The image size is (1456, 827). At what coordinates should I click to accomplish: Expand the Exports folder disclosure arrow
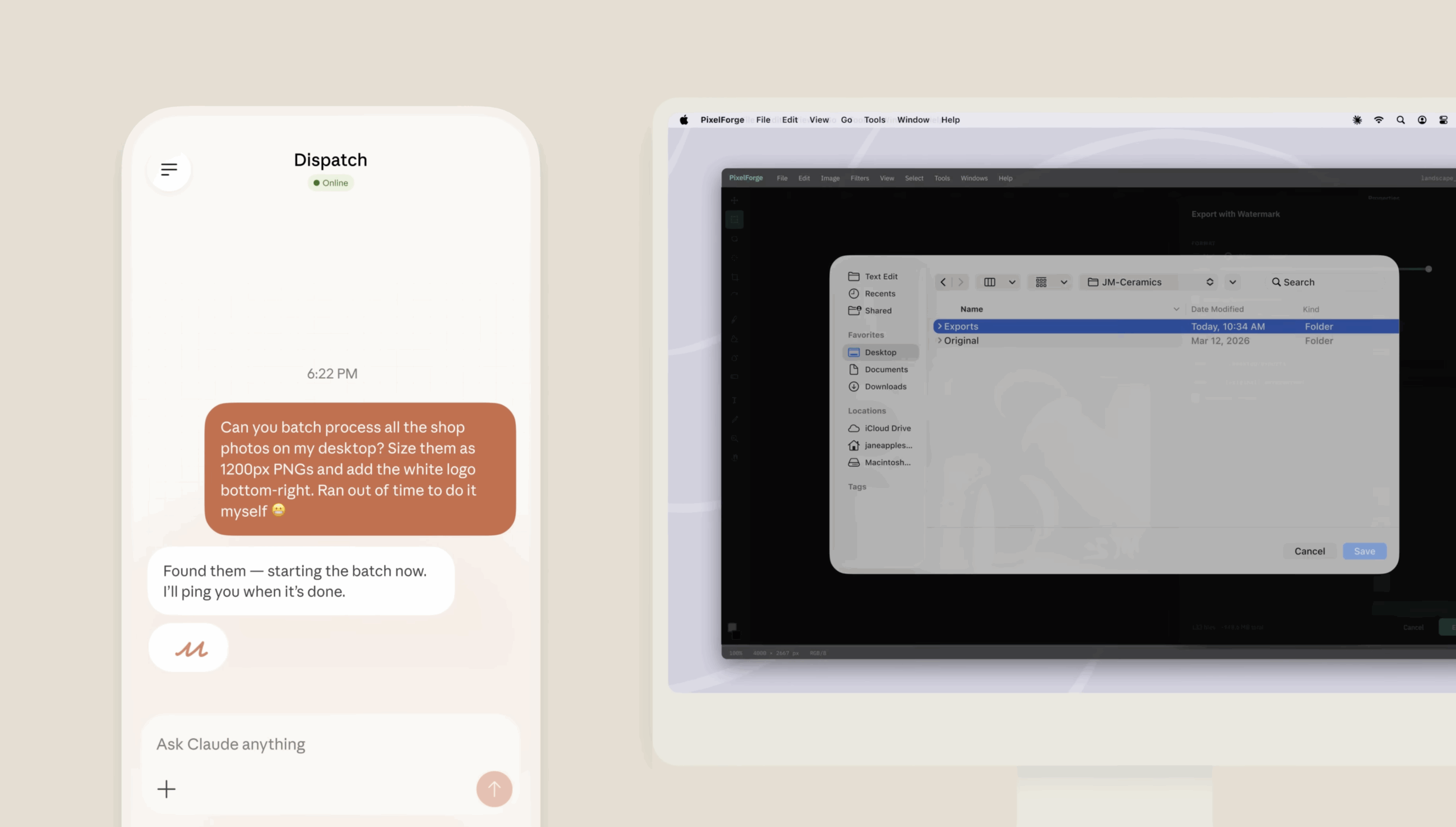(x=940, y=326)
